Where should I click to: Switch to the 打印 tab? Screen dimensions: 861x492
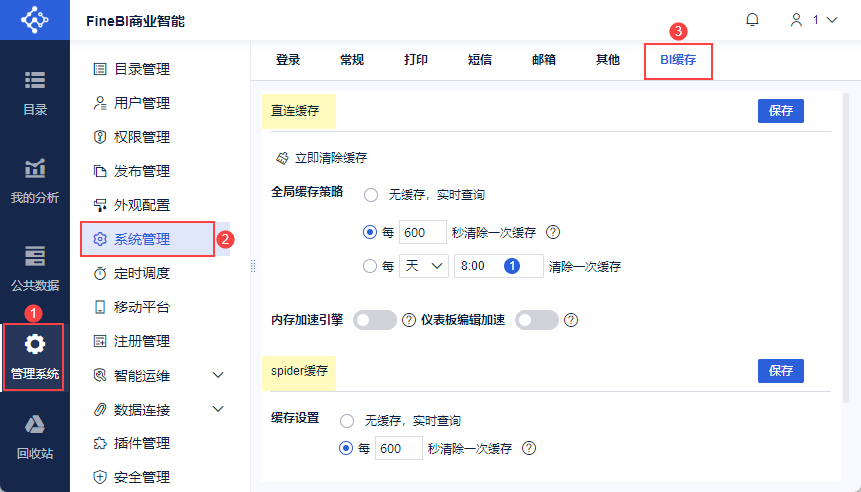416,60
